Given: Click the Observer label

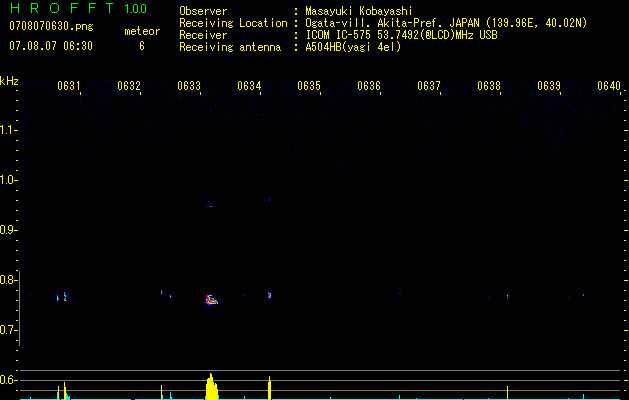Looking at the screenshot, I should pyautogui.click(x=203, y=11).
